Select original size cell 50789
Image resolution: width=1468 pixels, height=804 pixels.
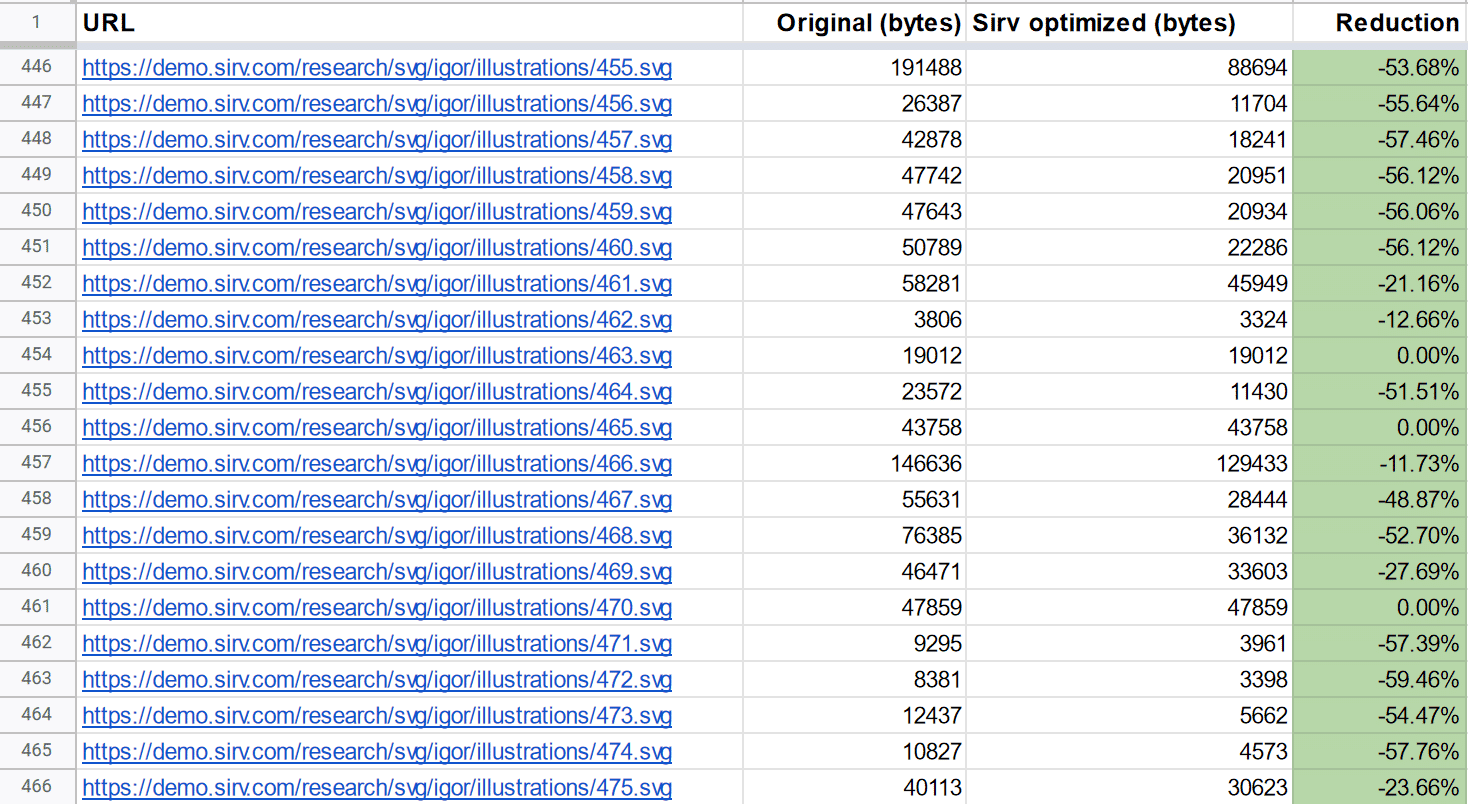[854, 248]
